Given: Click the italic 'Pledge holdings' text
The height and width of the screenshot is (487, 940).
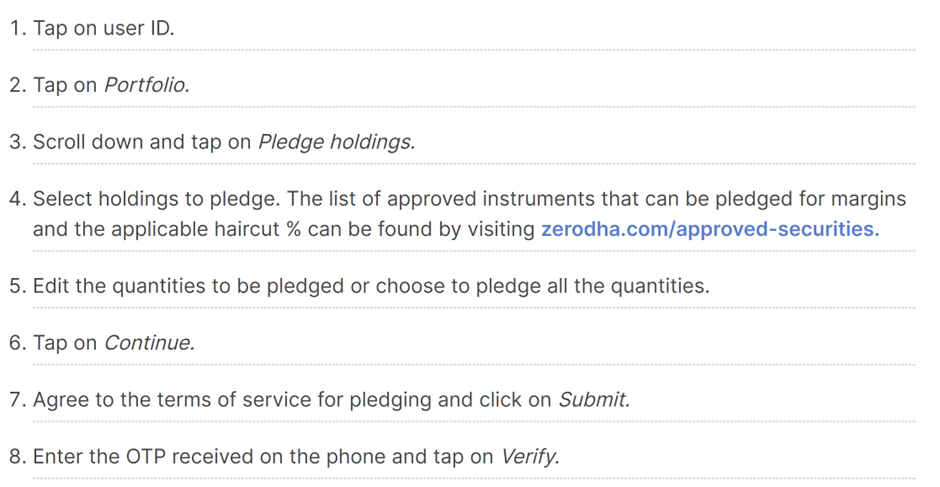Looking at the screenshot, I should point(336,142).
